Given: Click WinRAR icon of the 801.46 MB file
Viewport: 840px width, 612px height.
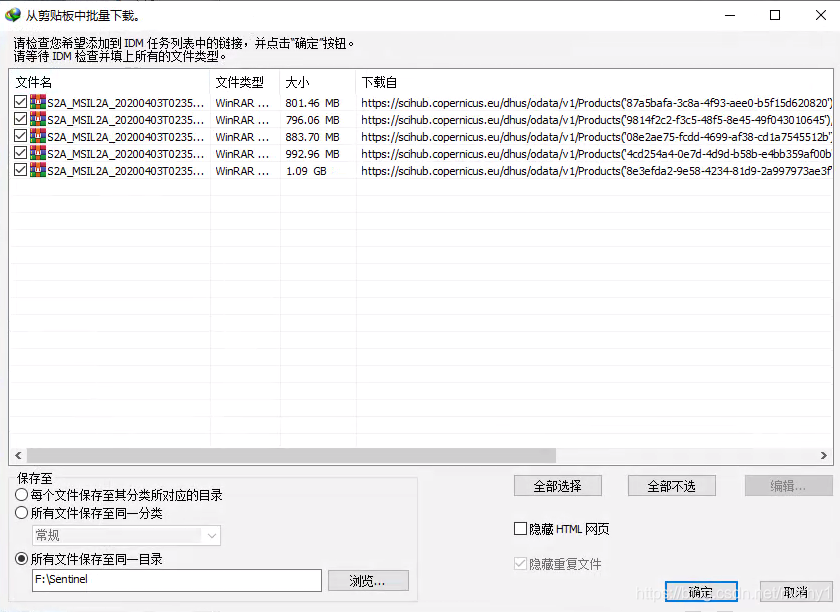Looking at the screenshot, I should (x=38, y=102).
